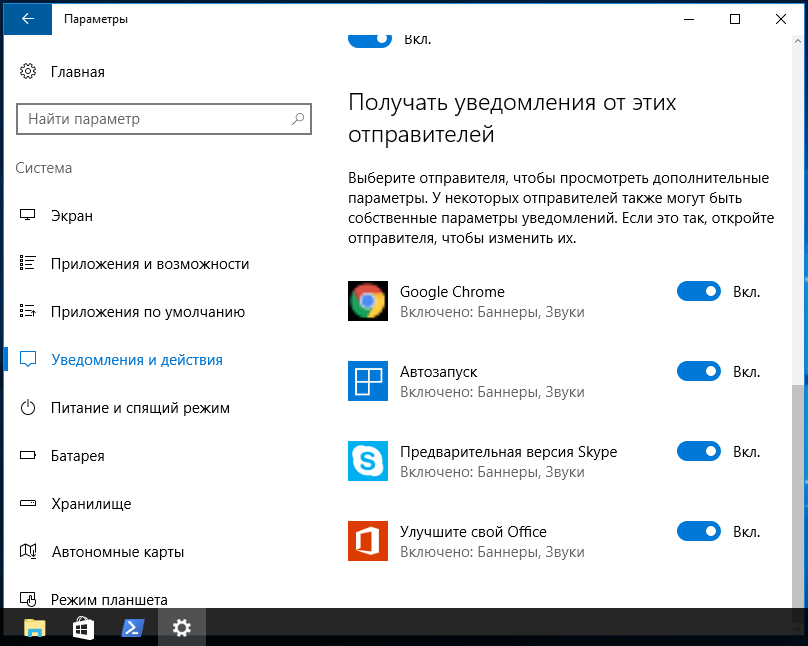Click the Settings gear in the taskbar
The width and height of the screenshot is (808, 646).
coord(181,627)
